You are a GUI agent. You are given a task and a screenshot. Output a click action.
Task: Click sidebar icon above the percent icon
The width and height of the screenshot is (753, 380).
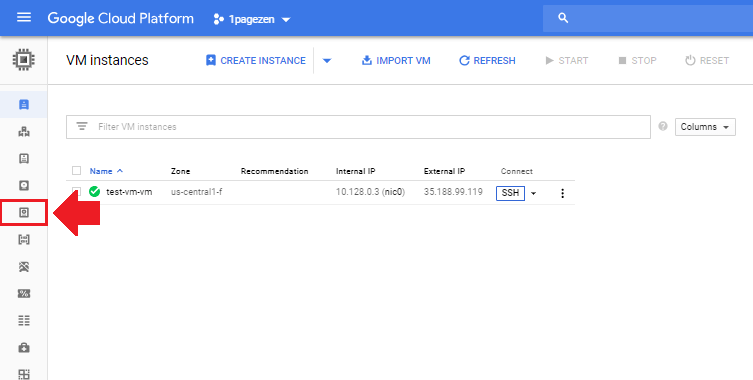point(24,266)
